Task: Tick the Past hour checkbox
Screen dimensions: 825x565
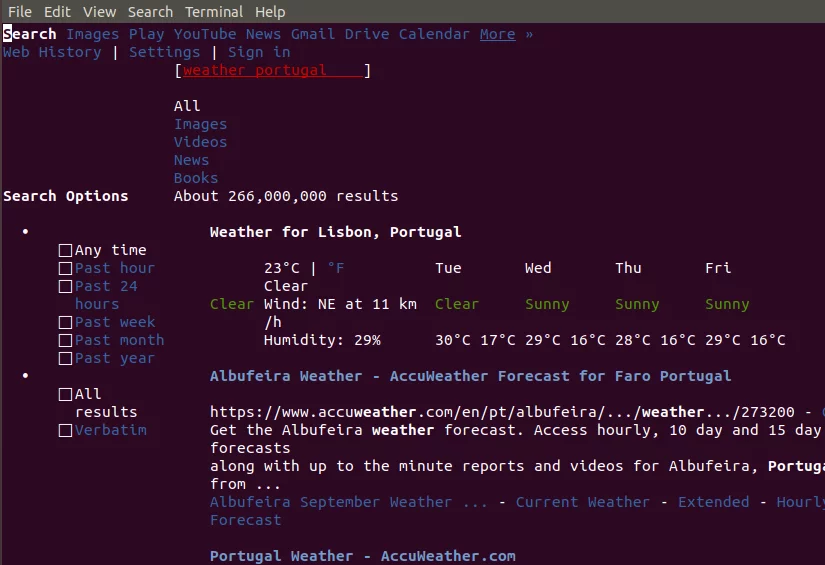Action: pos(65,269)
